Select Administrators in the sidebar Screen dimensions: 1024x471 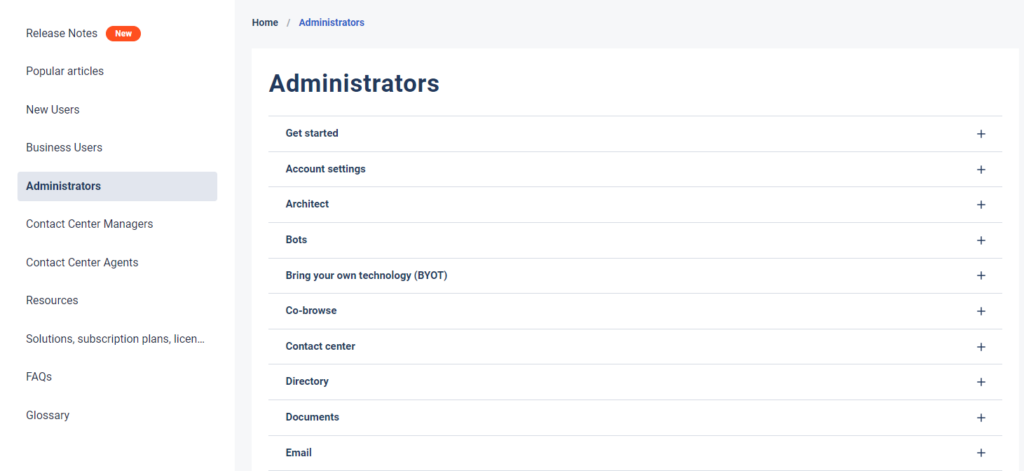tap(118, 186)
